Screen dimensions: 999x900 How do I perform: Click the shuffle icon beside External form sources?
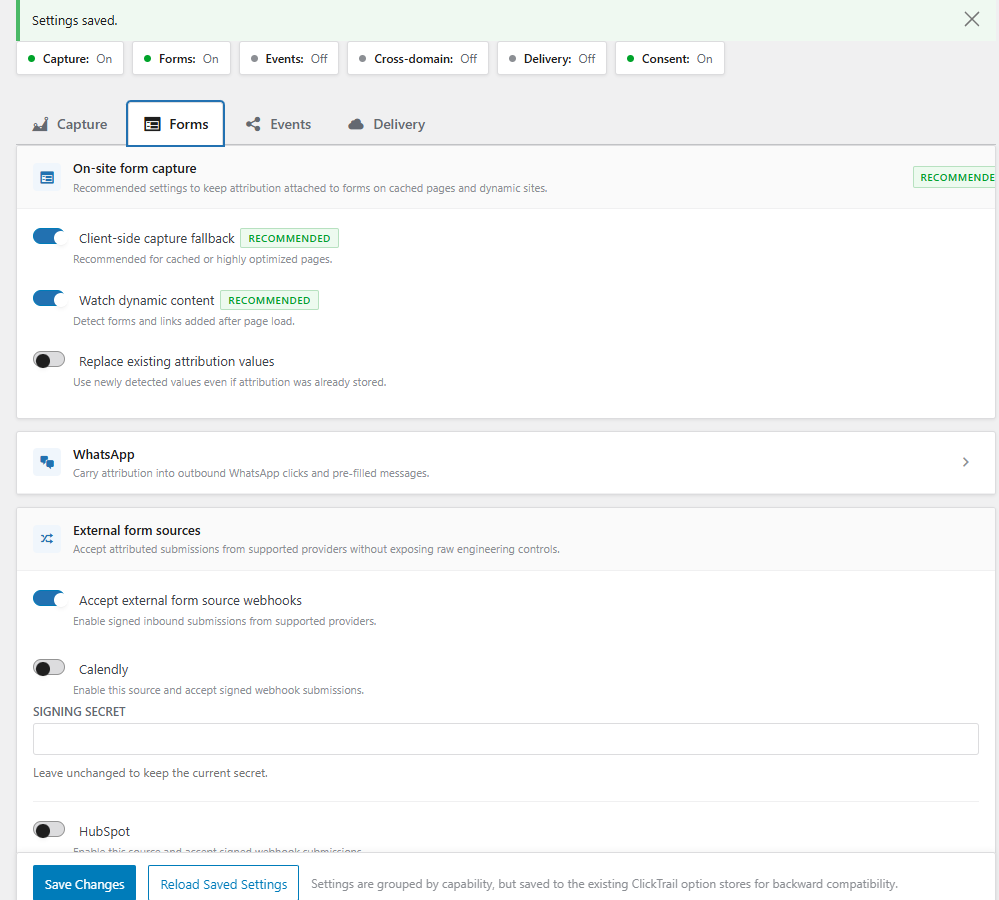point(46,538)
